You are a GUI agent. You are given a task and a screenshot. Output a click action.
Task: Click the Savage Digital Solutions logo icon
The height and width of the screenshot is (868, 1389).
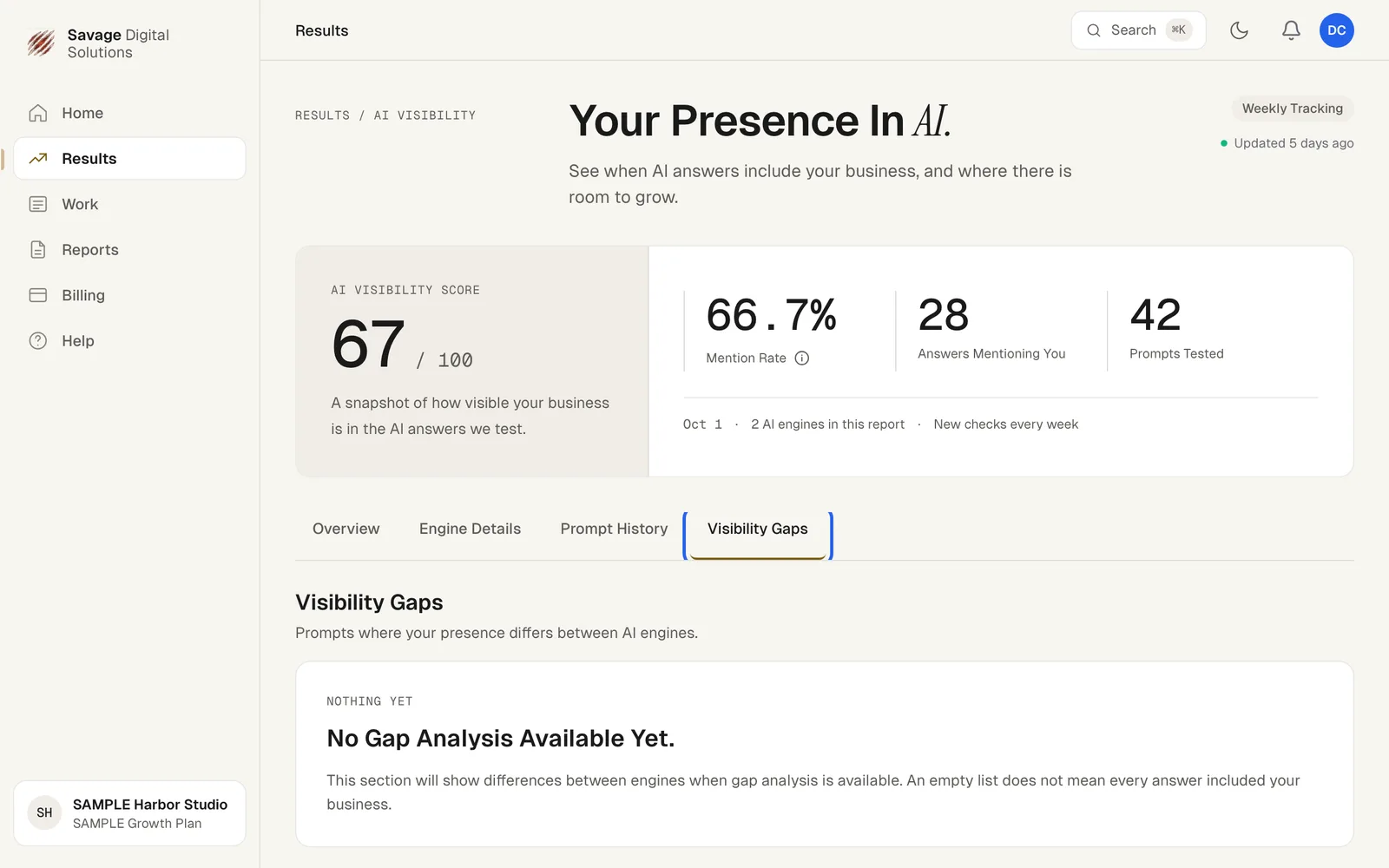(x=41, y=43)
